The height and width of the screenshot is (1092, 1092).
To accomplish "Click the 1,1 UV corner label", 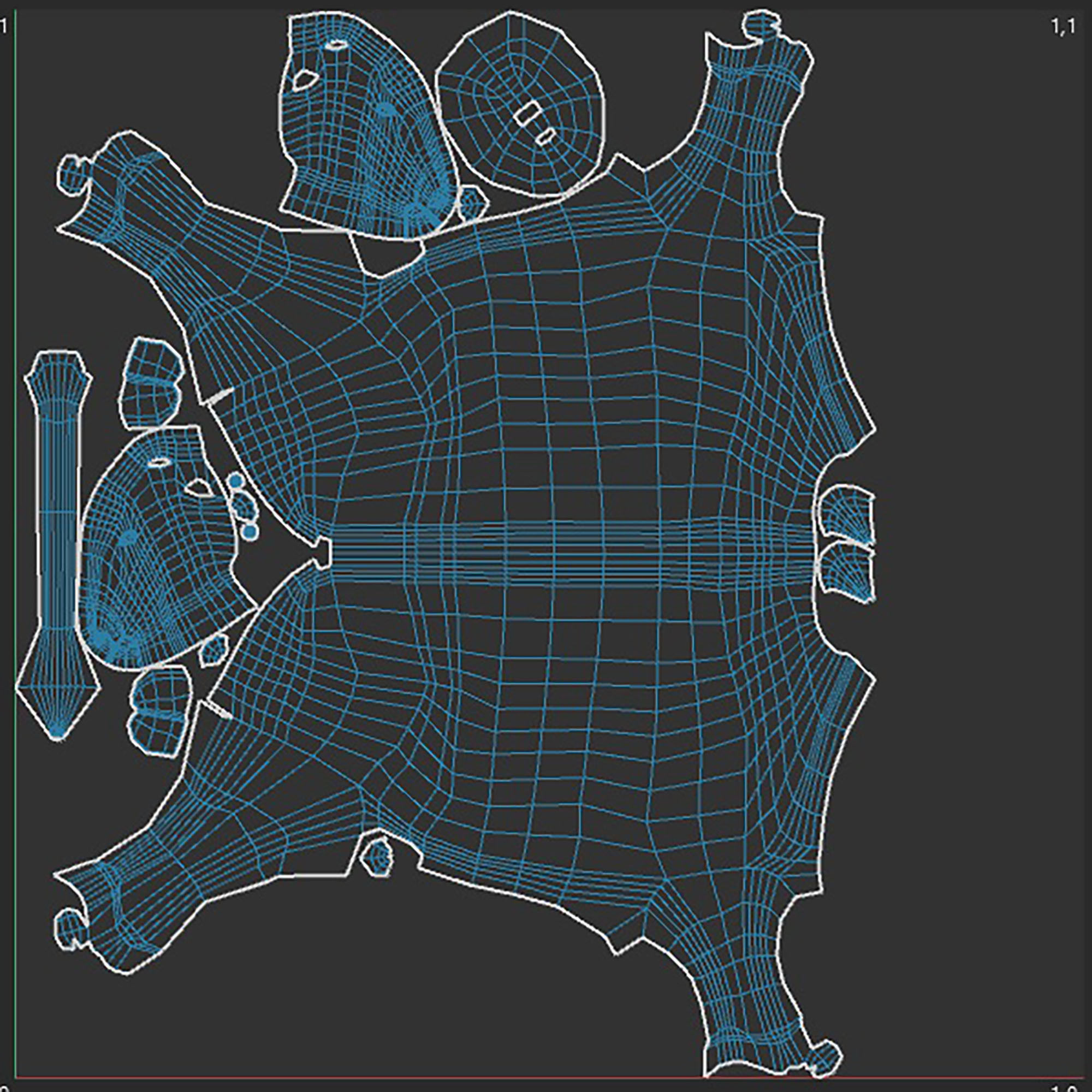I will pyautogui.click(x=1063, y=27).
